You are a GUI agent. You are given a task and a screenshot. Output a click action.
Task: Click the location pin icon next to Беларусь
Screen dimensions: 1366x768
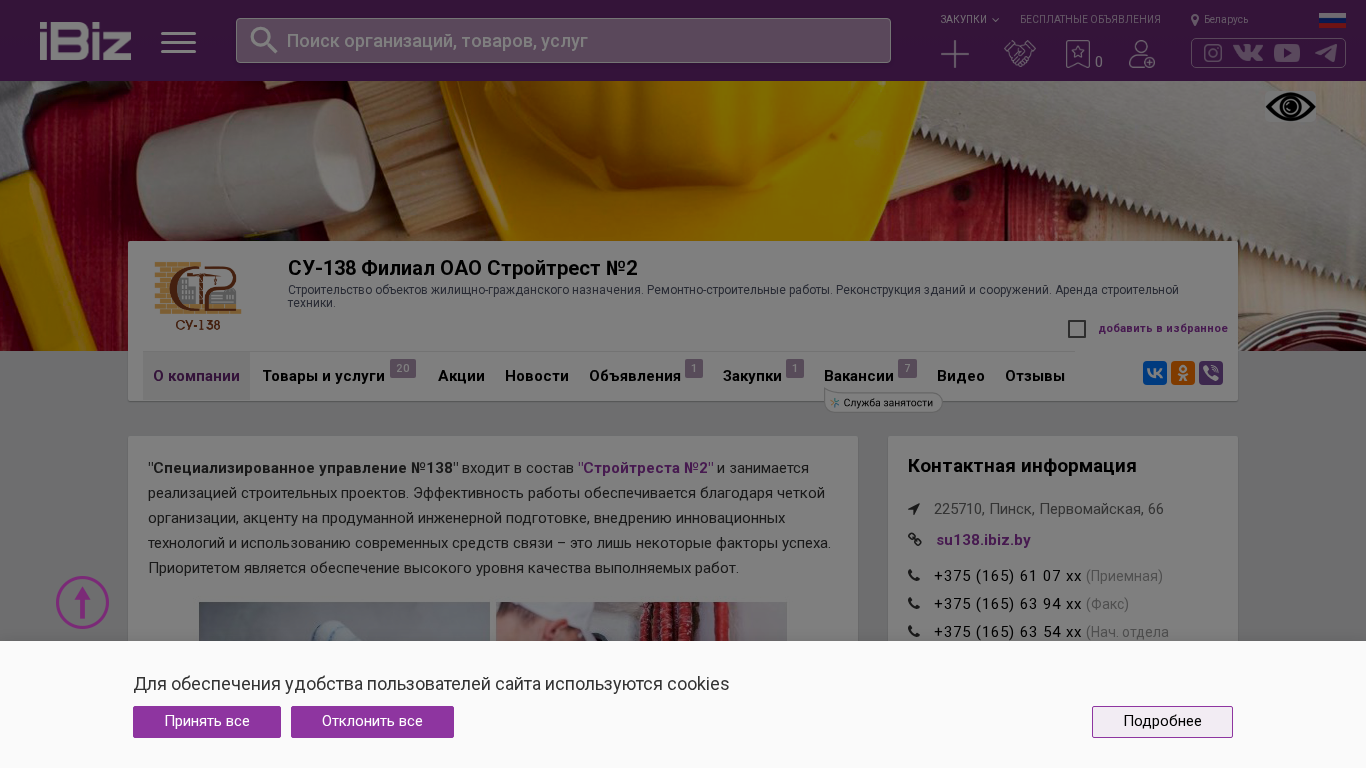(x=1195, y=20)
